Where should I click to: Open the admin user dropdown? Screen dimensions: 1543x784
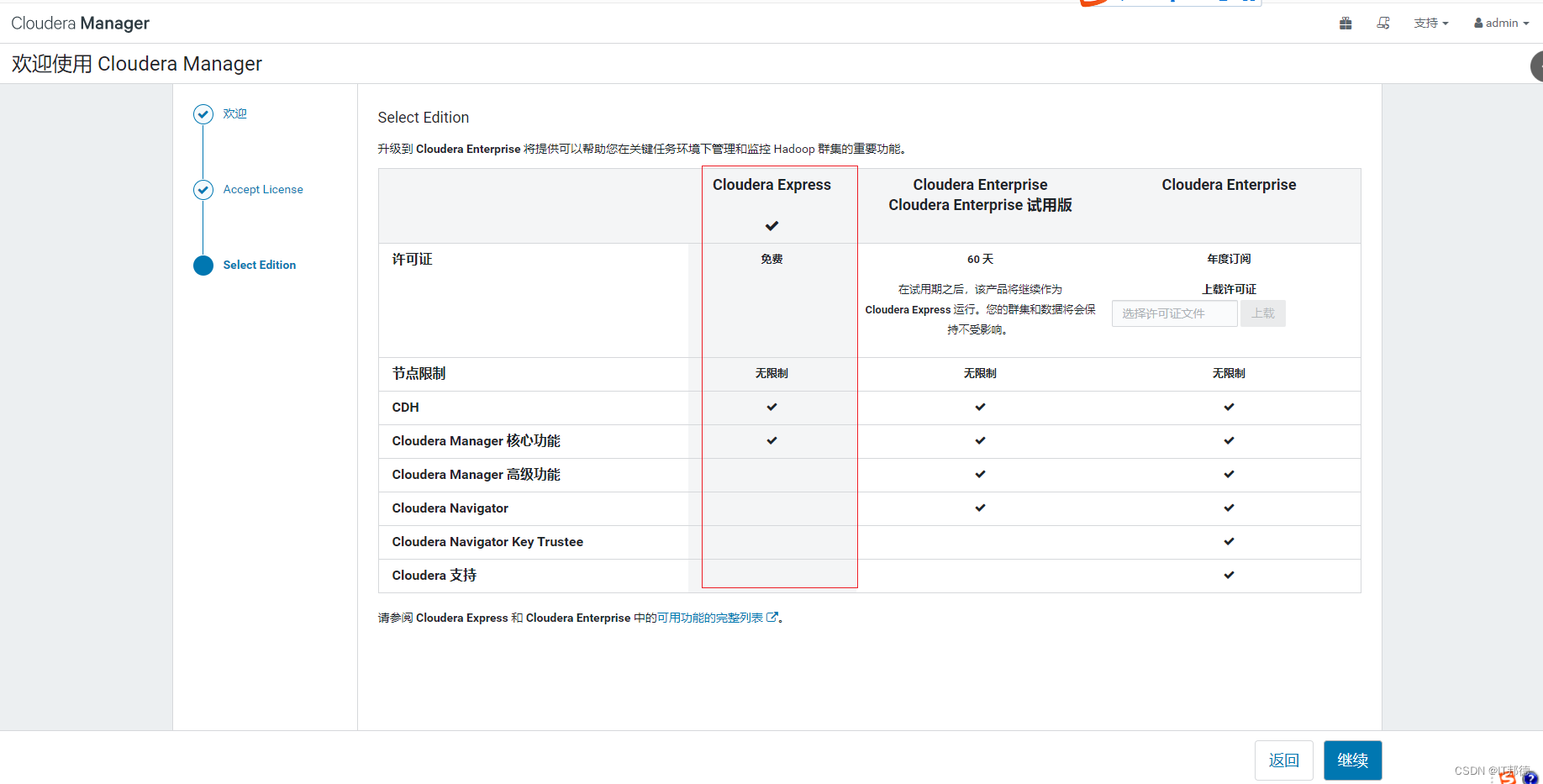click(x=1502, y=24)
